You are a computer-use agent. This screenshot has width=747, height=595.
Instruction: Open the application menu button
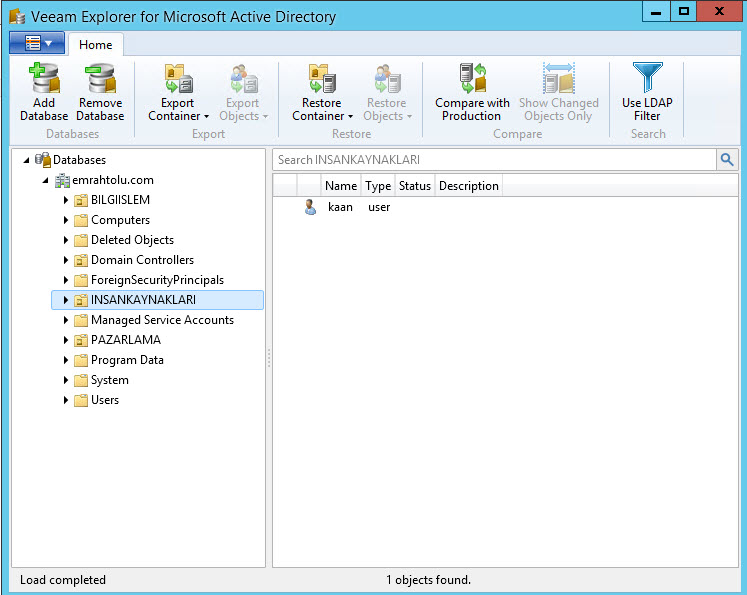(37, 43)
